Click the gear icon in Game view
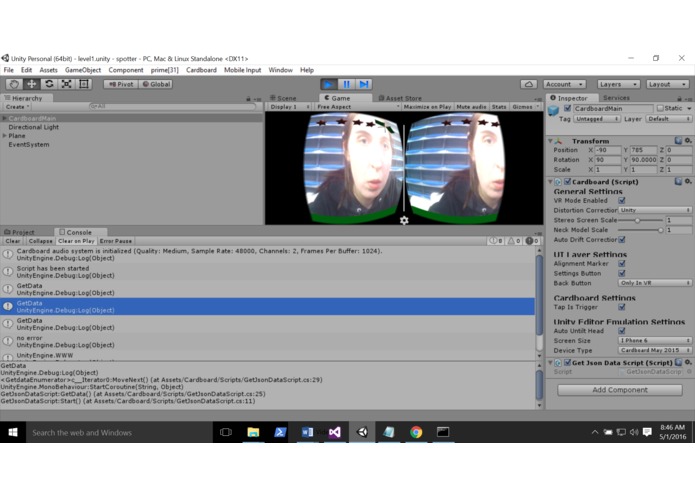The height and width of the screenshot is (494, 695). click(404, 220)
